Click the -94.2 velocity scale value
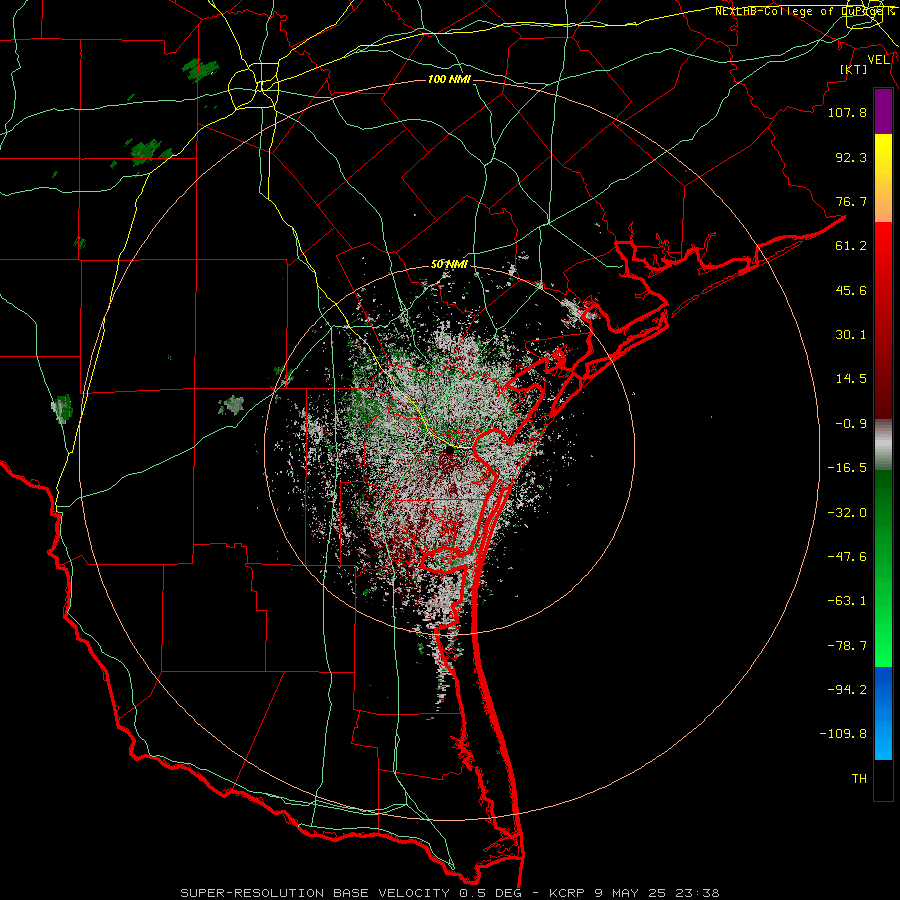This screenshot has width=900, height=900. coord(847,689)
